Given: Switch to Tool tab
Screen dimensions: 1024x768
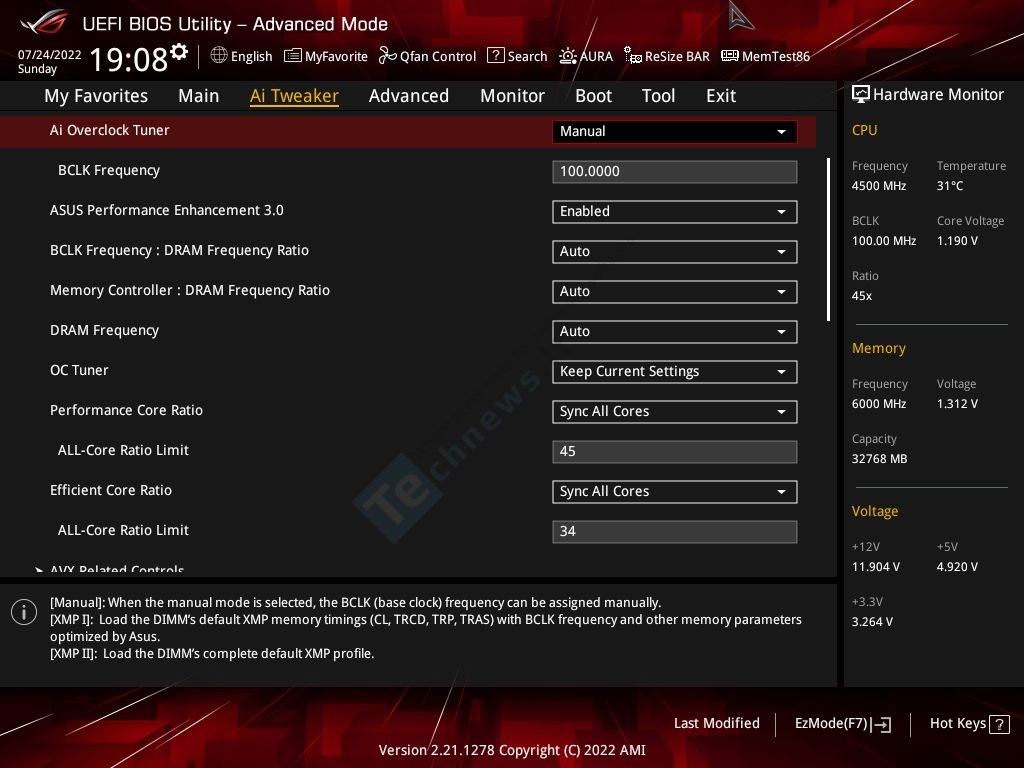Looking at the screenshot, I should 658,96.
